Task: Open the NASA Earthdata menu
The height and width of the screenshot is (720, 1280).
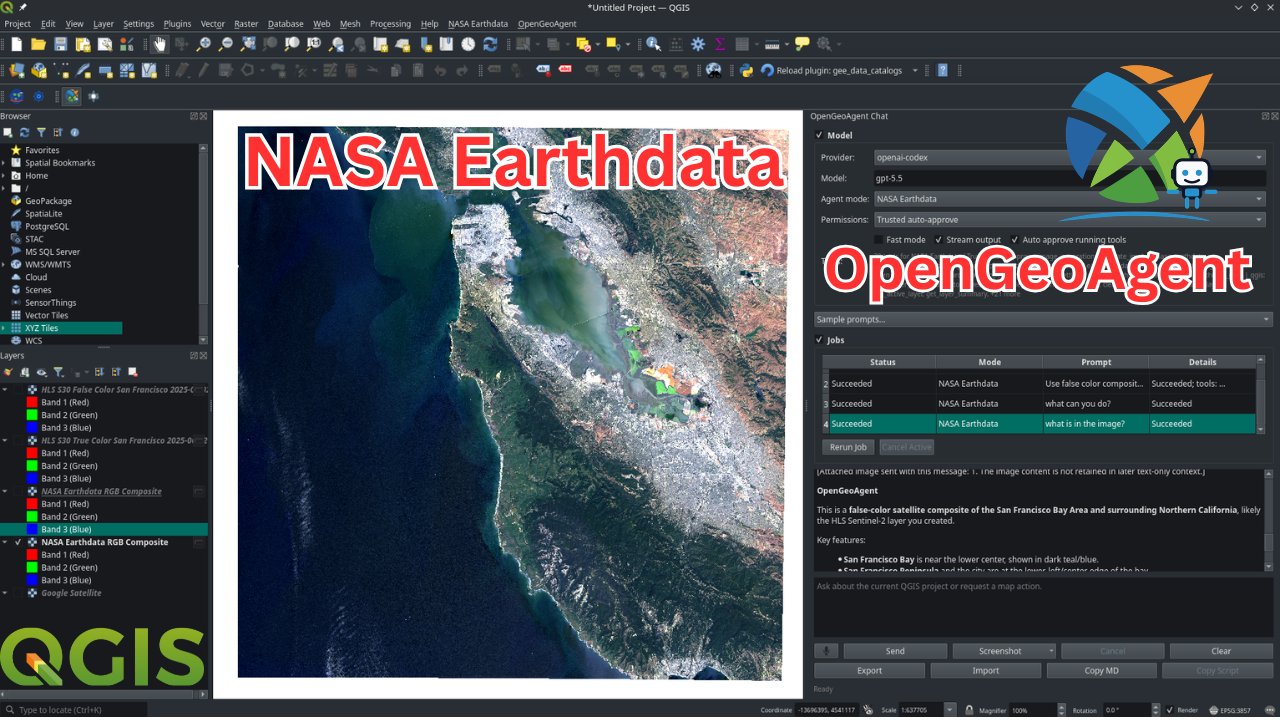Action: pos(478,23)
